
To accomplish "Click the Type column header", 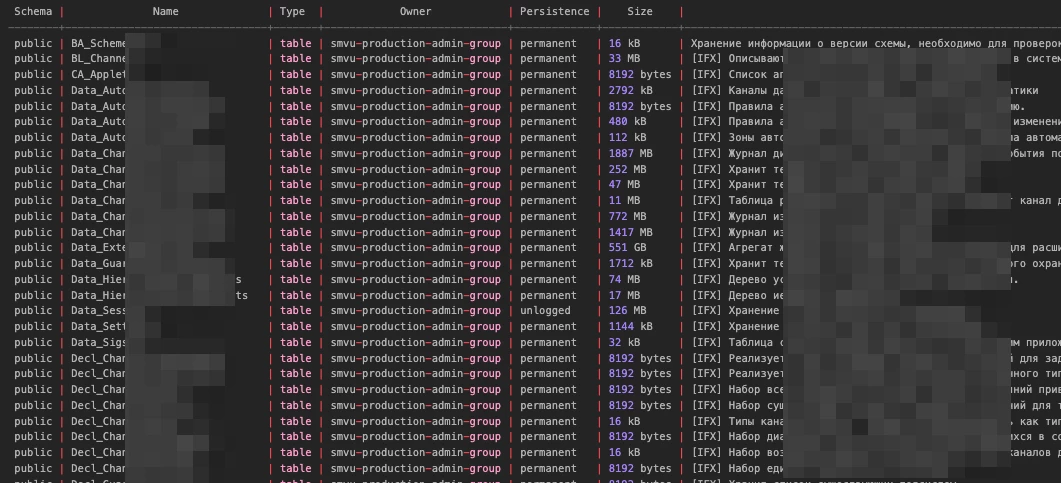I will tap(292, 12).
